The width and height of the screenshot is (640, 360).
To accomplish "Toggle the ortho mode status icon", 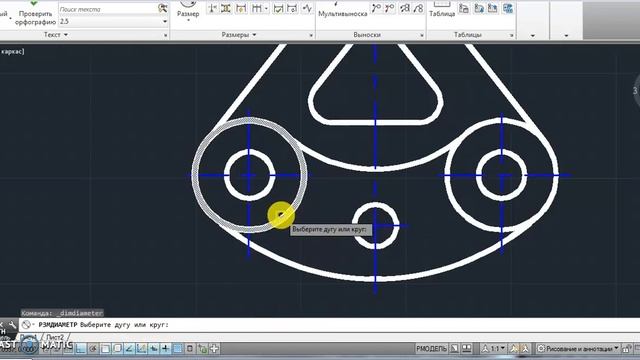I will [80, 349].
